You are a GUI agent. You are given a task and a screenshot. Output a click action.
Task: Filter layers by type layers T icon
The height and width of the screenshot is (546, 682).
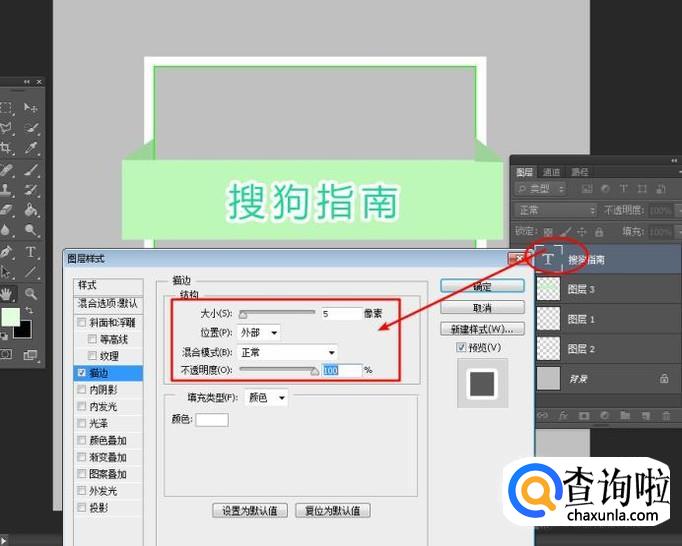623,188
